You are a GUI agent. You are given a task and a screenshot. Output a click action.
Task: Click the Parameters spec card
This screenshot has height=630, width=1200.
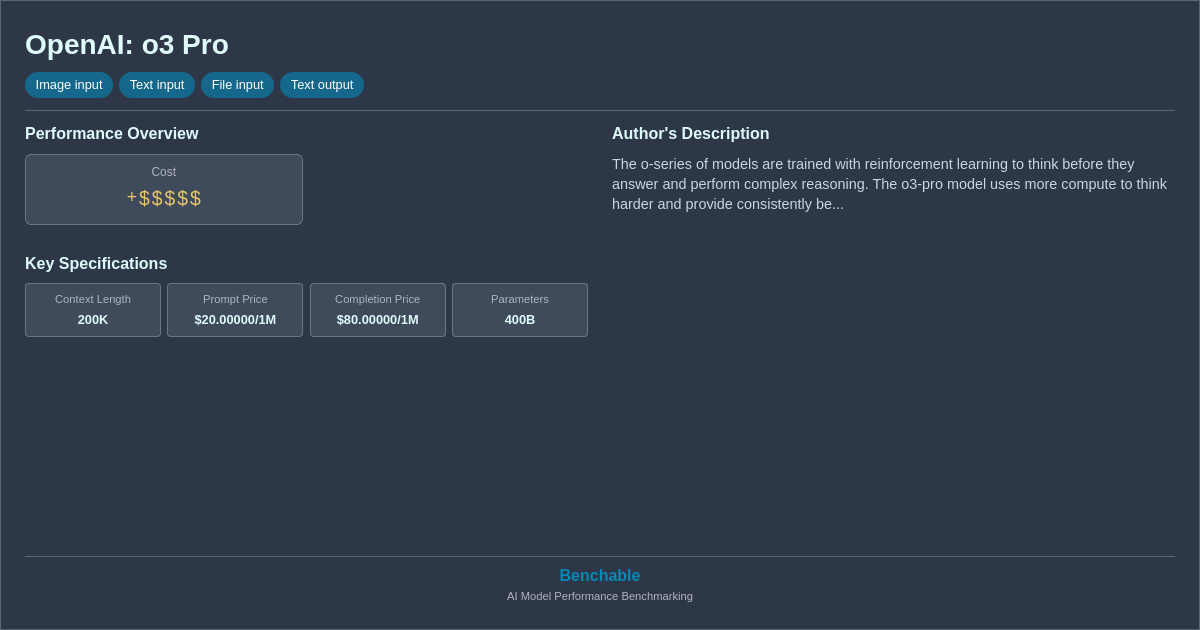(x=519, y=310)
